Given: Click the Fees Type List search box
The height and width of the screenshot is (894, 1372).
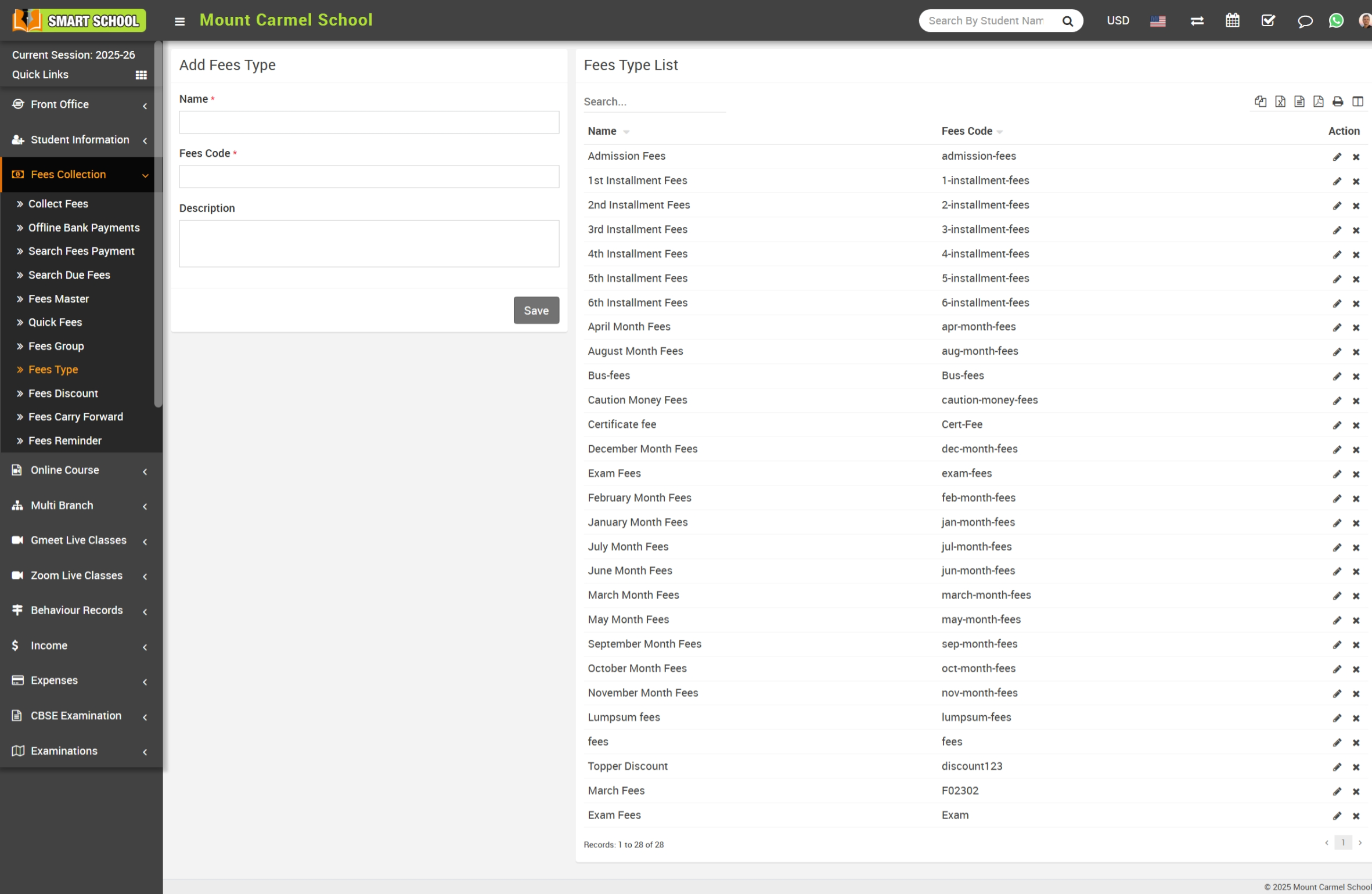Looking at the screenshot, I should click(654, 102).
